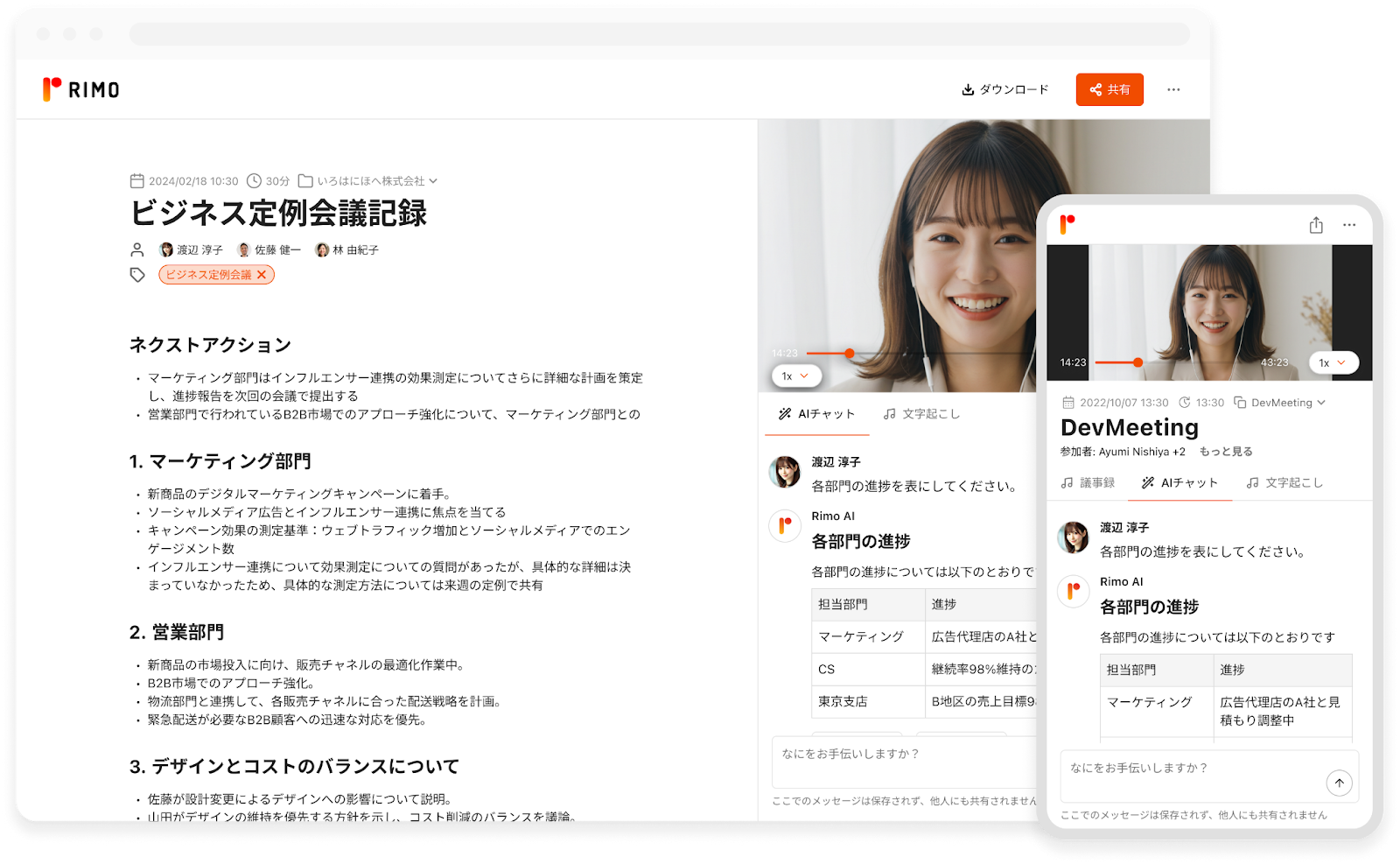Image resolution: width=1400 pixels, height=864 pixels.
Task: Click the Rimo AI avatar icon in the chat
Action: point(784,525)
